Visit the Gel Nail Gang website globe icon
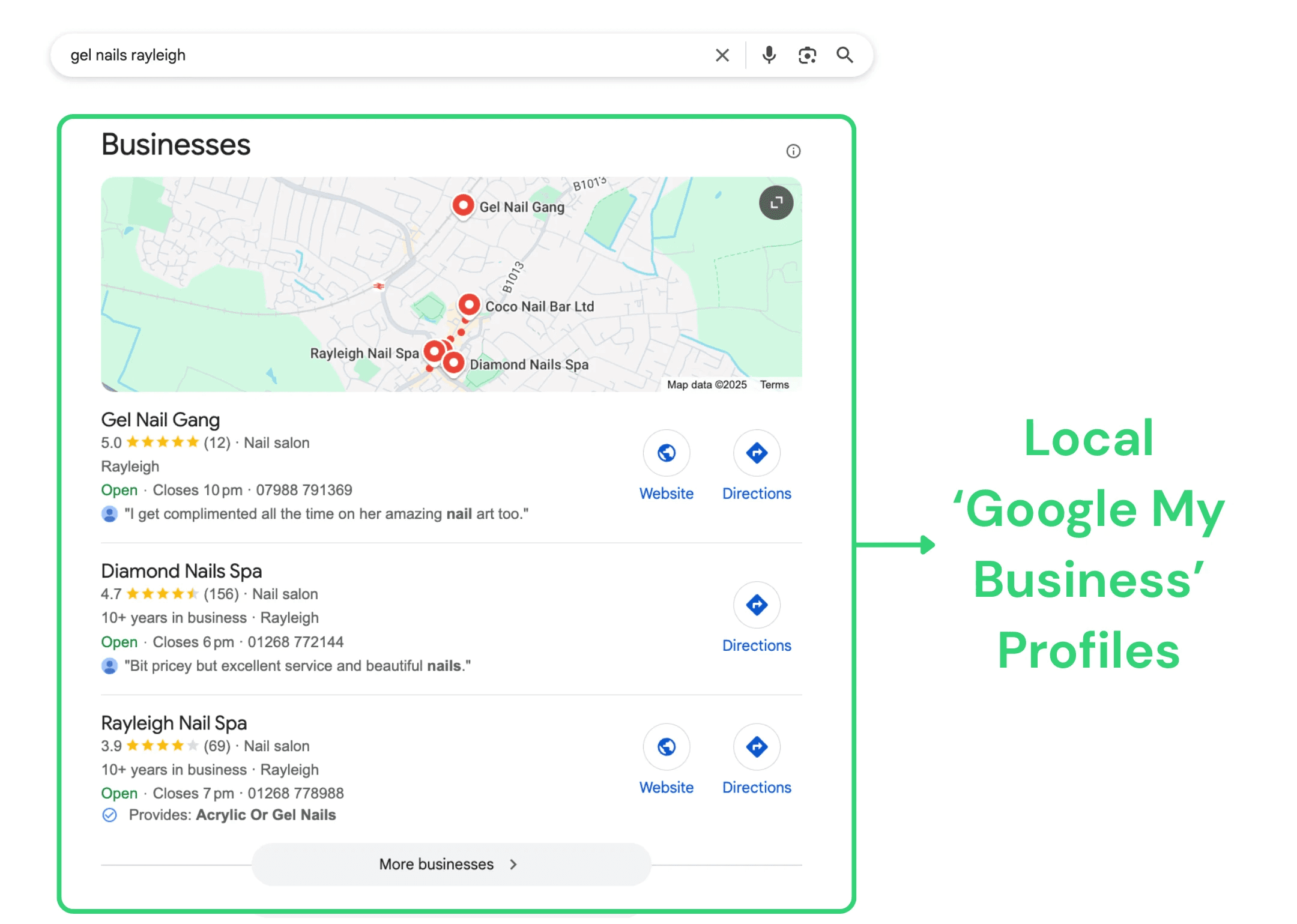The width and height of the screenshot is (1297, 924). click(666, 453)
